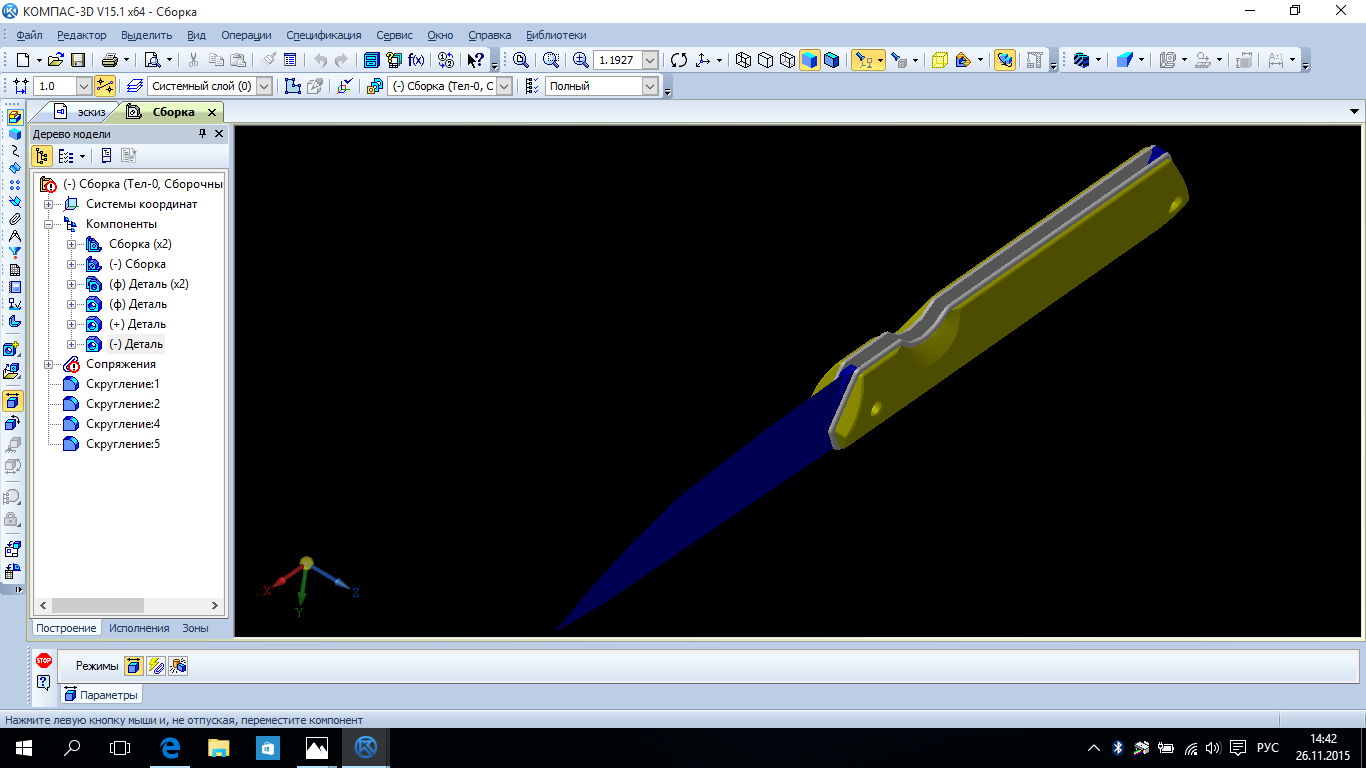Open File Explorer from the taskbar
1366x768 pixels.
point(218,747)
